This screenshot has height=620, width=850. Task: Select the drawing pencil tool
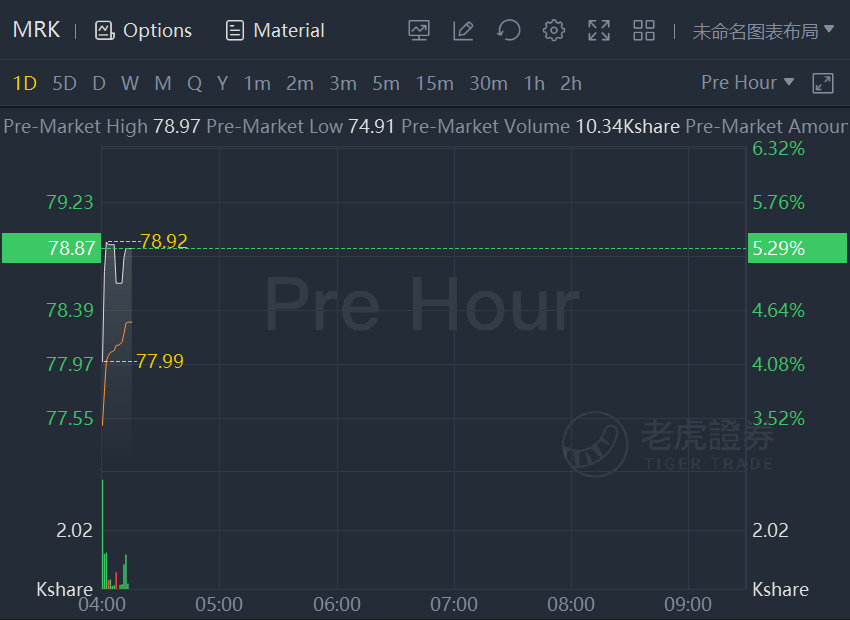tap(463, 30)
